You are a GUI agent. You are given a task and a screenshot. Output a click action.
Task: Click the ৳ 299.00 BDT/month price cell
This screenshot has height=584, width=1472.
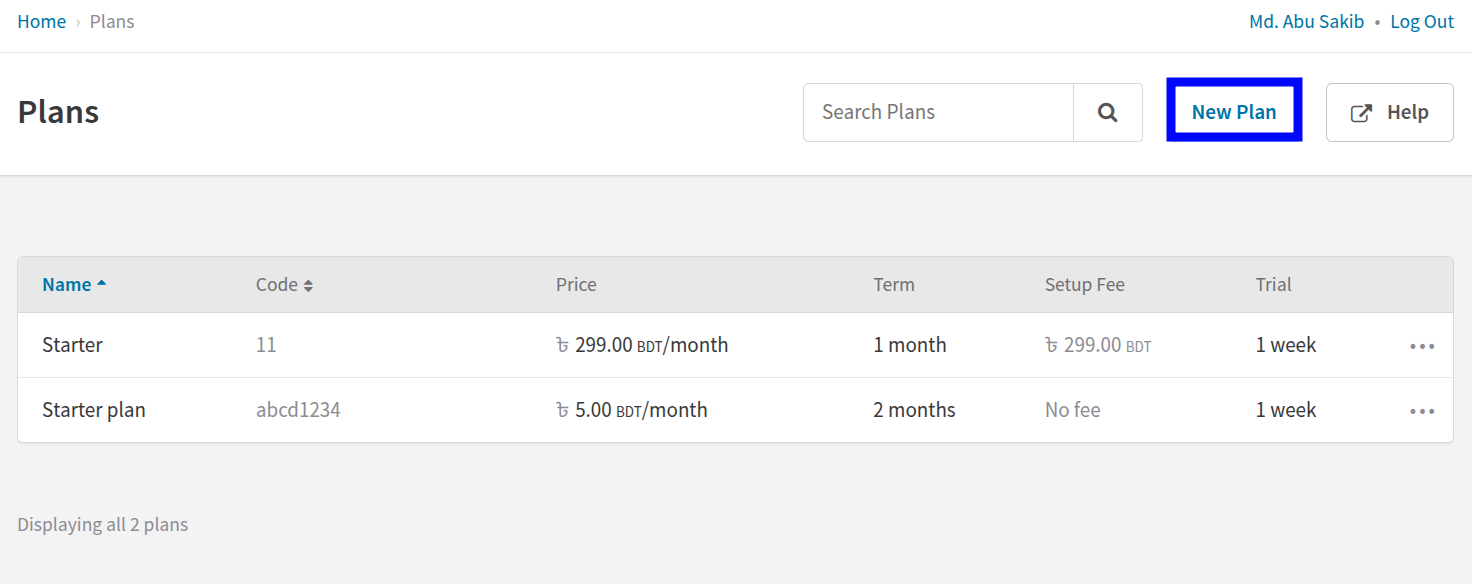(x=642, y=345)
